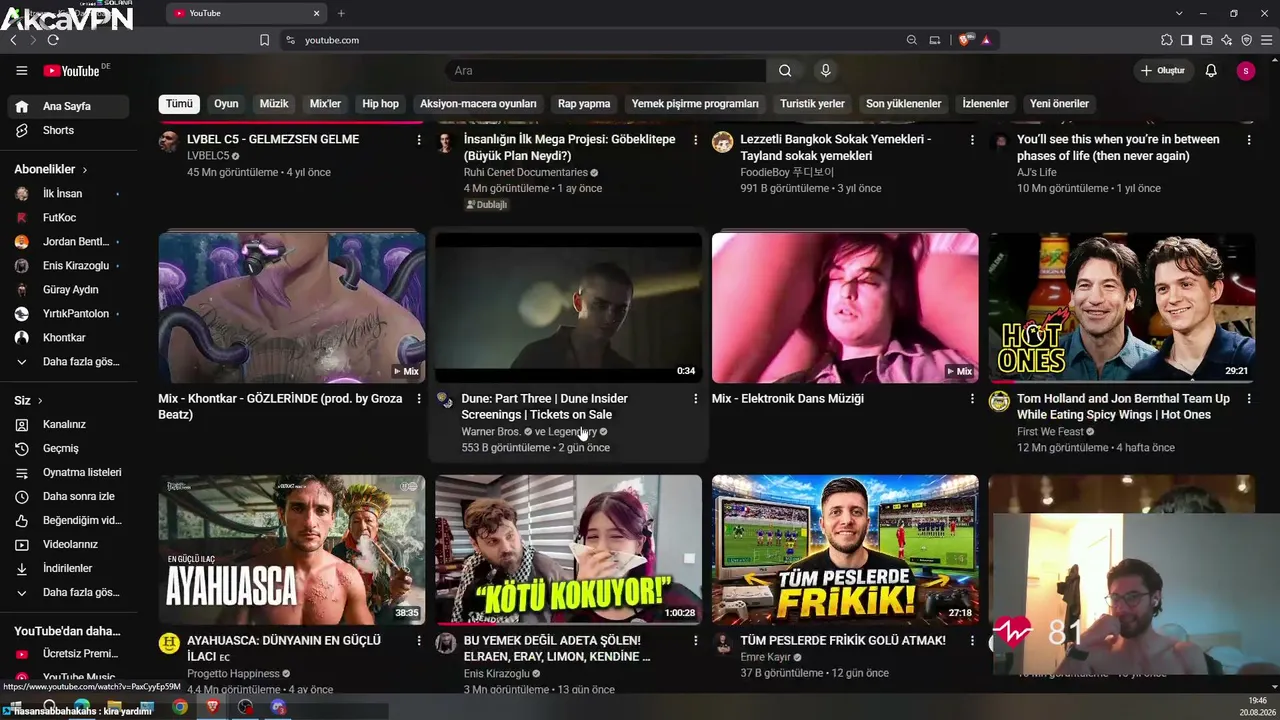Go back to the previous page

point(13,40)
